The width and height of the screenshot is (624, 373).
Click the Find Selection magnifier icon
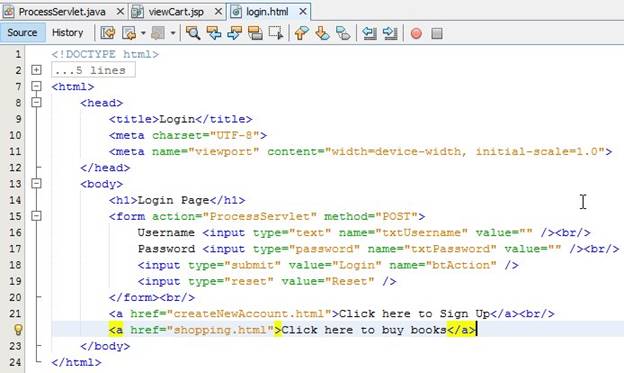[193, 33]
